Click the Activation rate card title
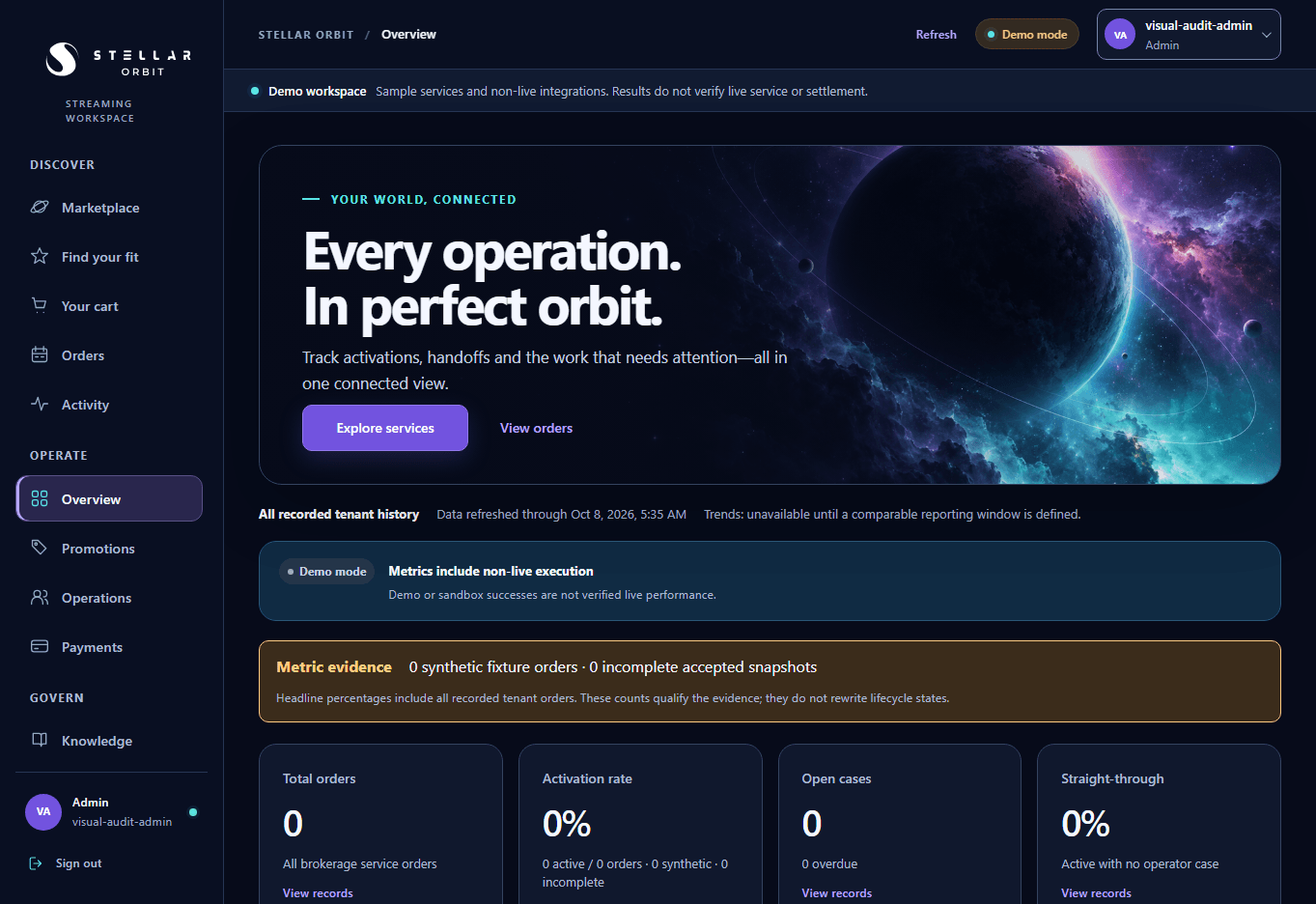This screenshot has width=1316, height=904. tap(587, 778)
